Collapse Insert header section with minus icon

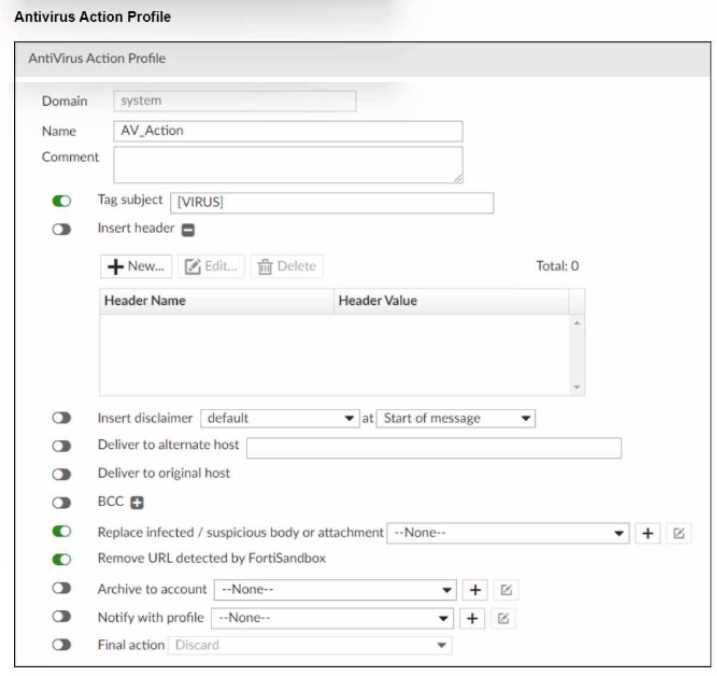pyautogui.click(x=188, y=229)
